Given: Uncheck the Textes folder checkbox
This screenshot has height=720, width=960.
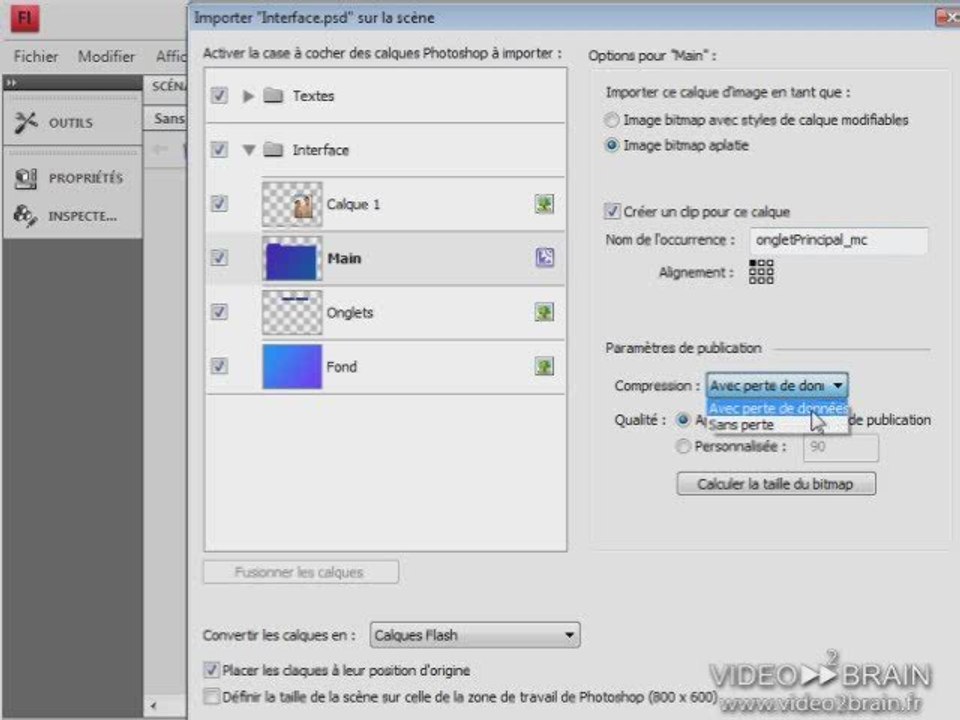Looking at the screenshot, I should point(219,96).
